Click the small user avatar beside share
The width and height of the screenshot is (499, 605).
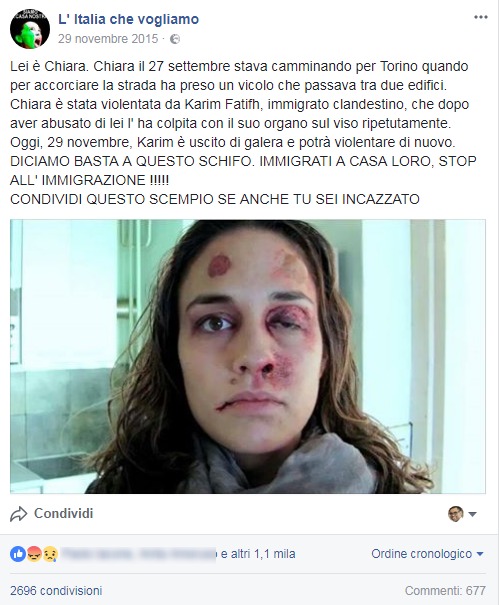456,514
